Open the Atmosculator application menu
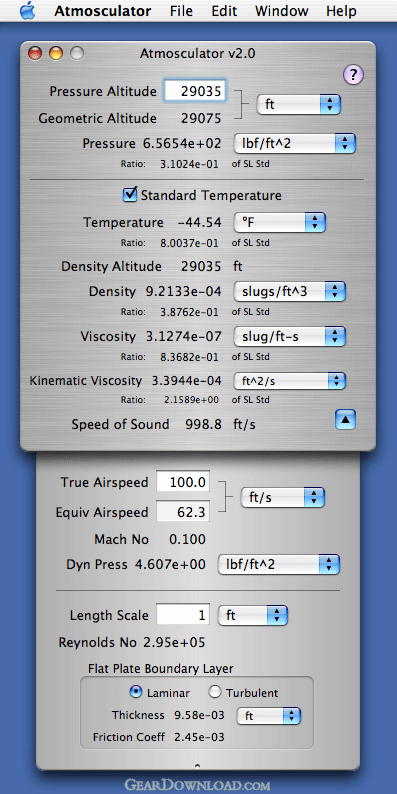Viewport: 397px width, 794px height. (x=103, y=11)
